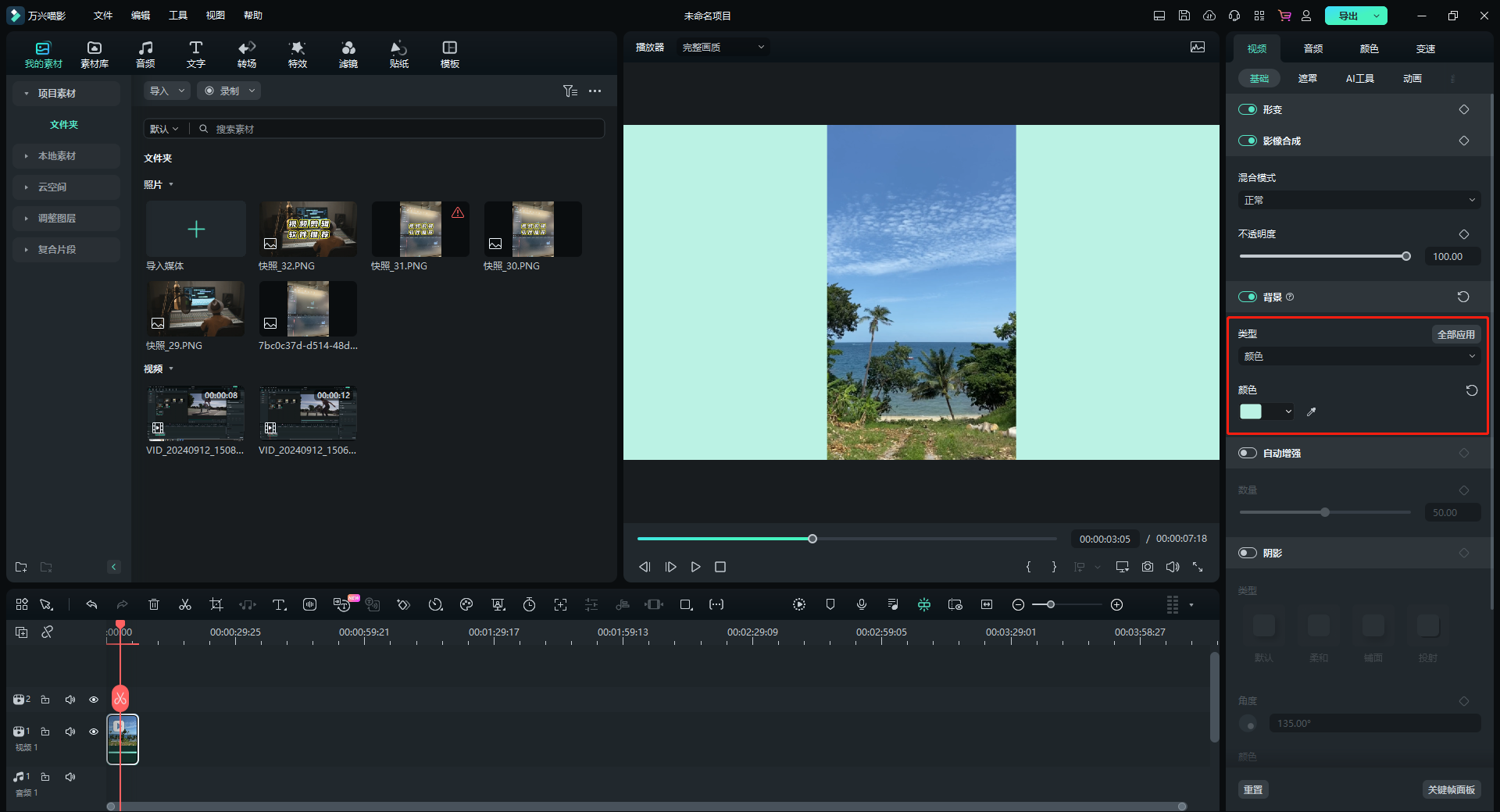Open the 特效 effects panel
The image size is (1500, 812).
point(297,54)
